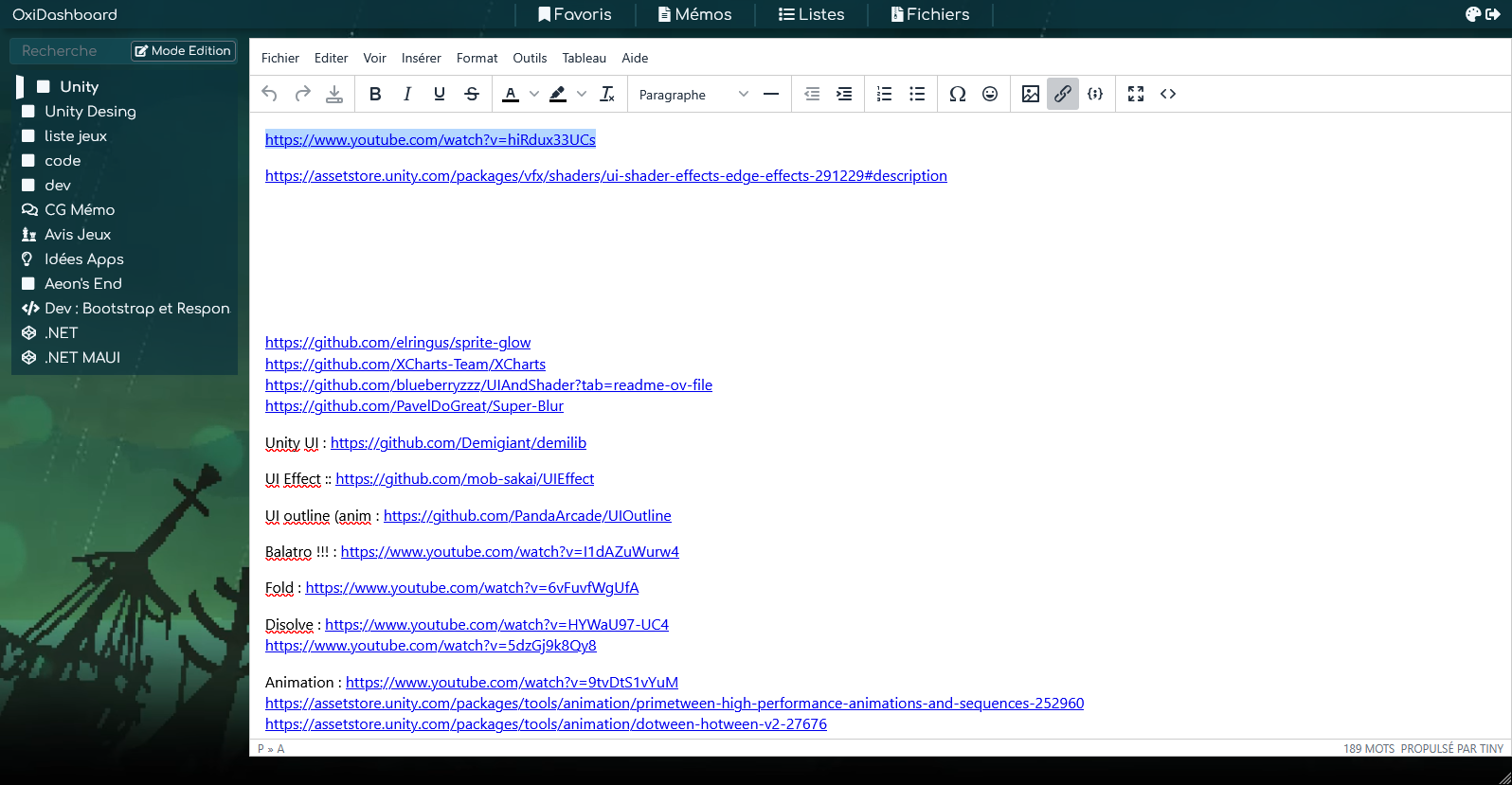
Task: Go to the Favoris tab
Action: tap(575, 14)
